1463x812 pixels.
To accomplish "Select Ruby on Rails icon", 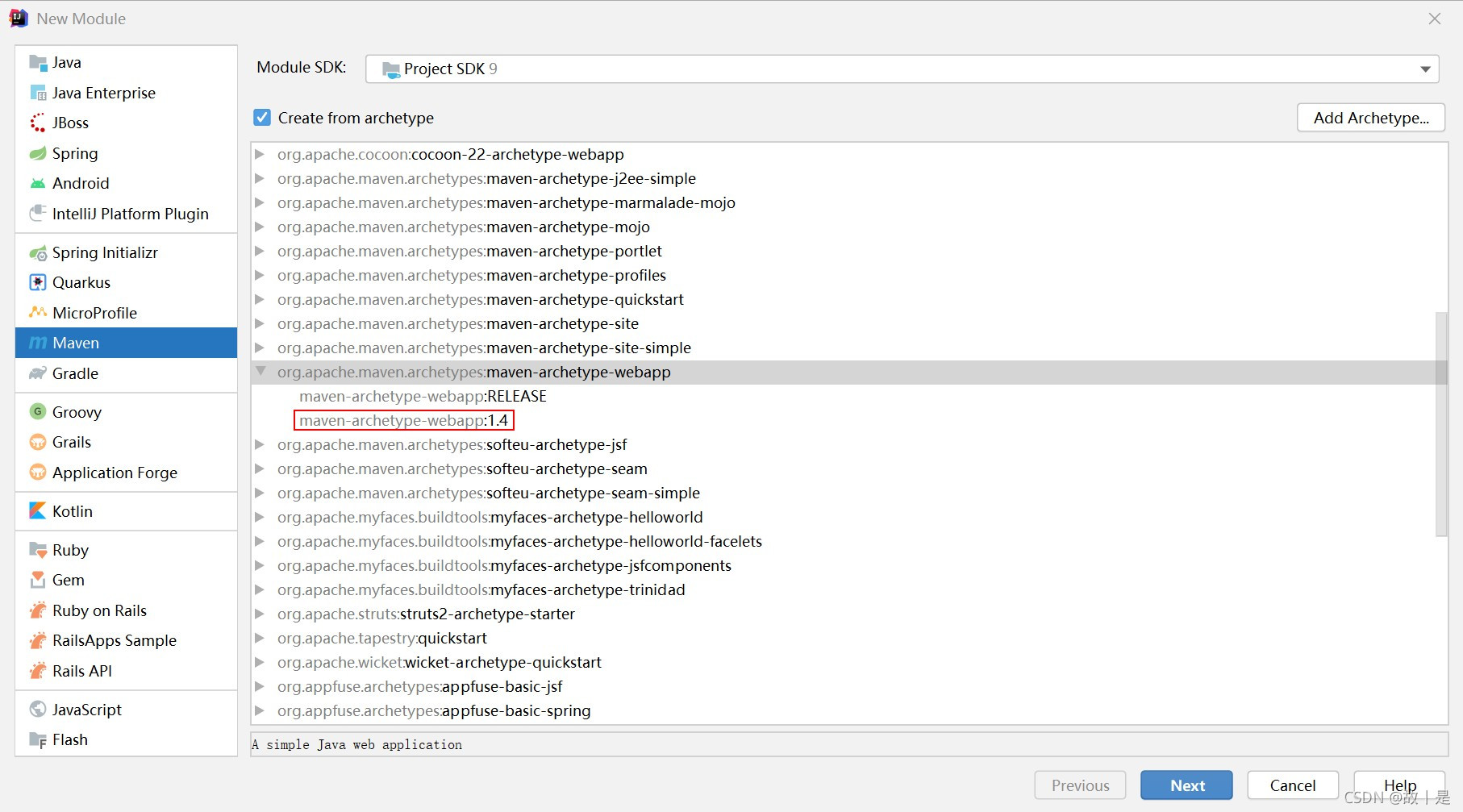I will 38,610.
